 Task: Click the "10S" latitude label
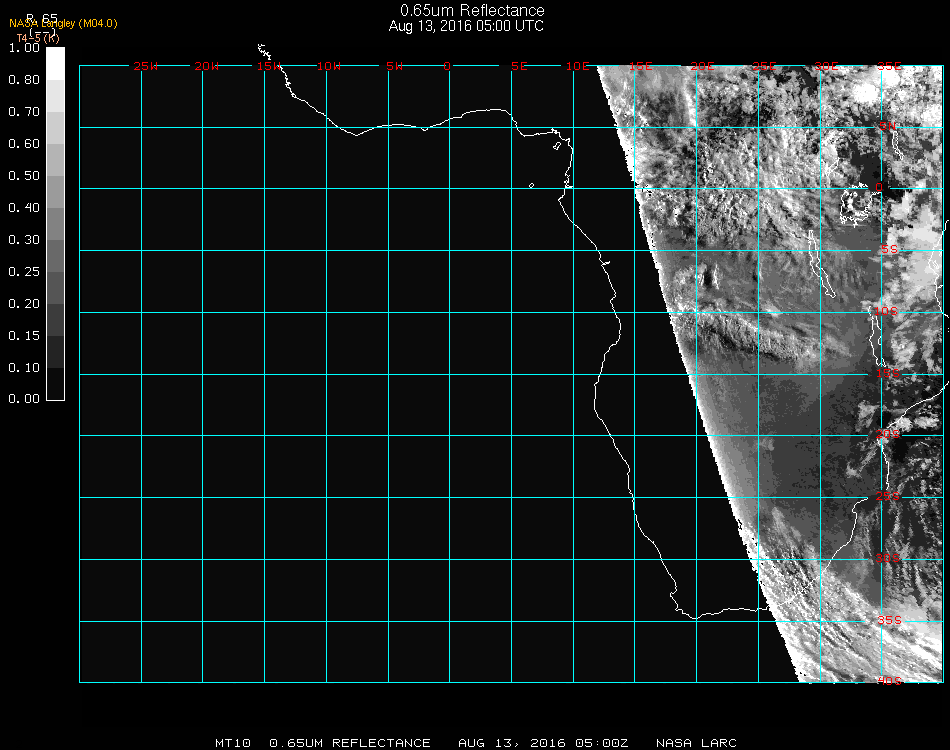(x=886, y=311)
